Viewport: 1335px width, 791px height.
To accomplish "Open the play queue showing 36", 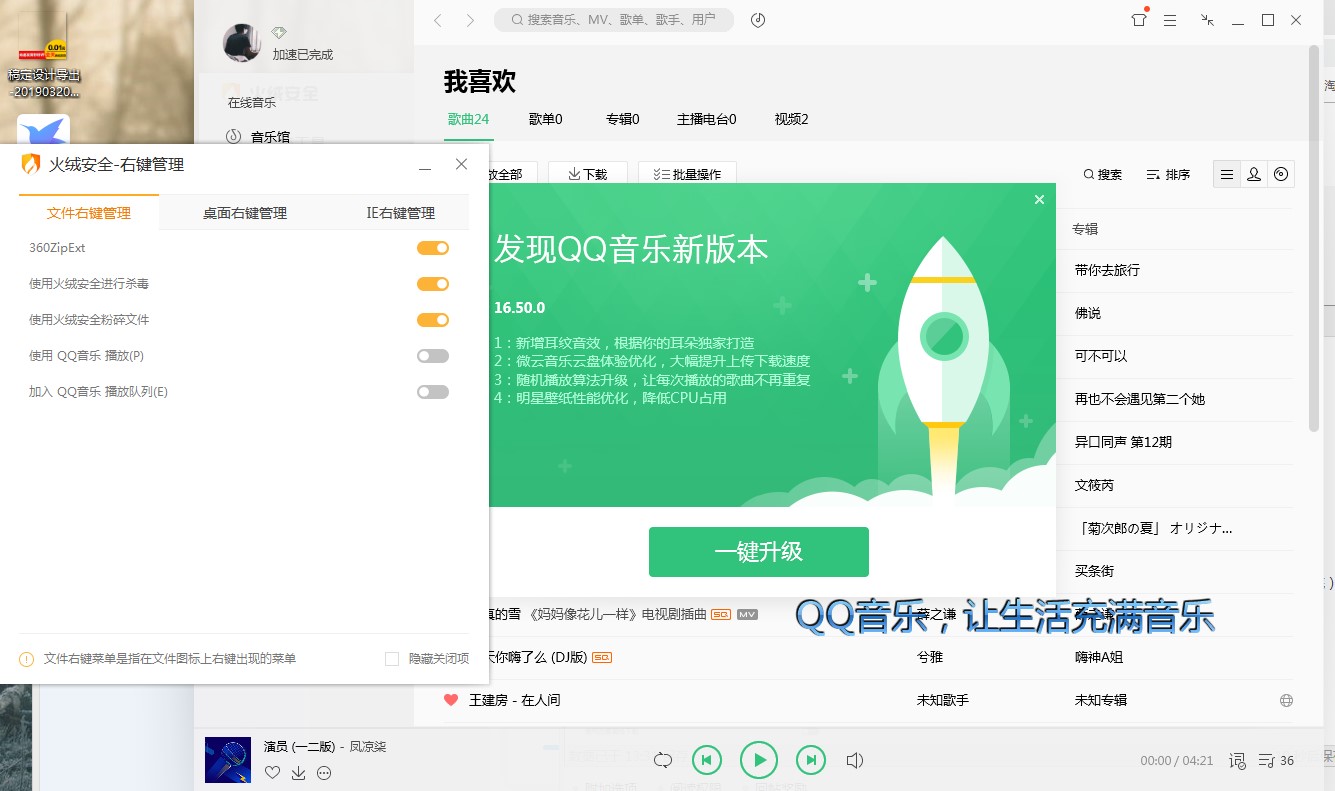I will coord(1275,761).
